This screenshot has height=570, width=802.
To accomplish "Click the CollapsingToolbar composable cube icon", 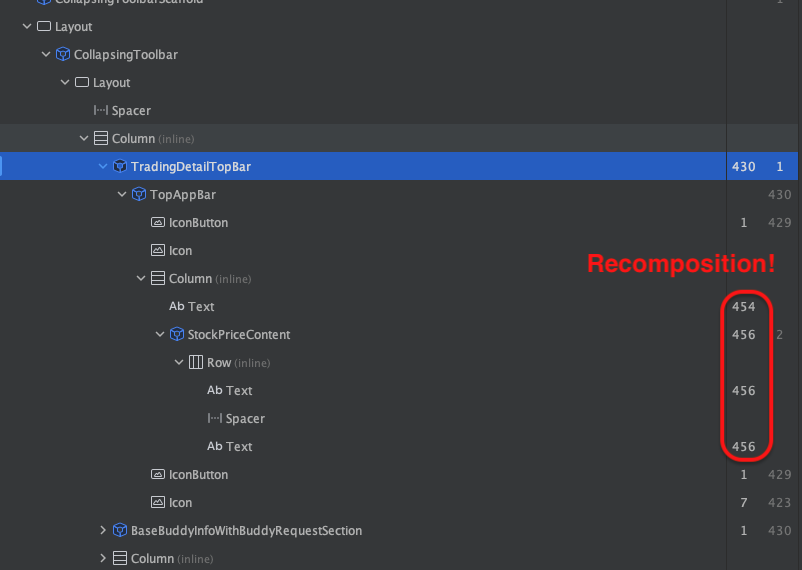I will pos(63,54).
